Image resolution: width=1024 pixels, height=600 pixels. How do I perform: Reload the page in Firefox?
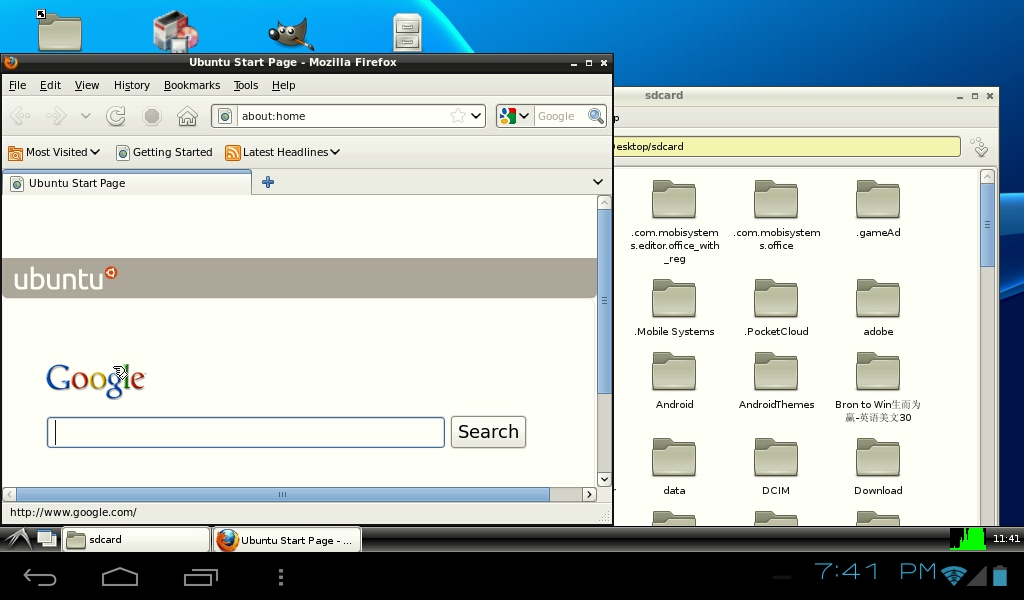pos(116,116)
